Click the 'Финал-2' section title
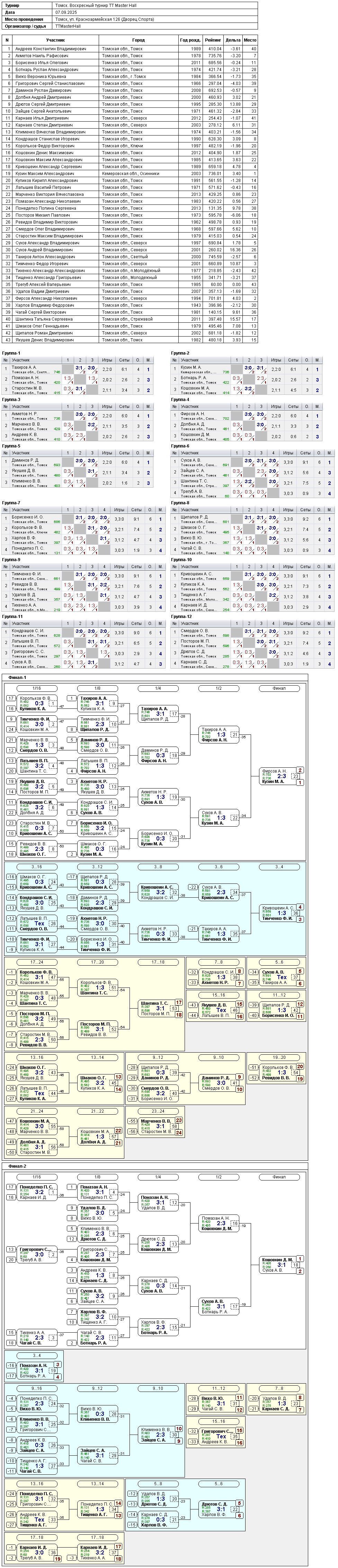This screenshot has width=338, height=1568. (x=18, y=1166)
